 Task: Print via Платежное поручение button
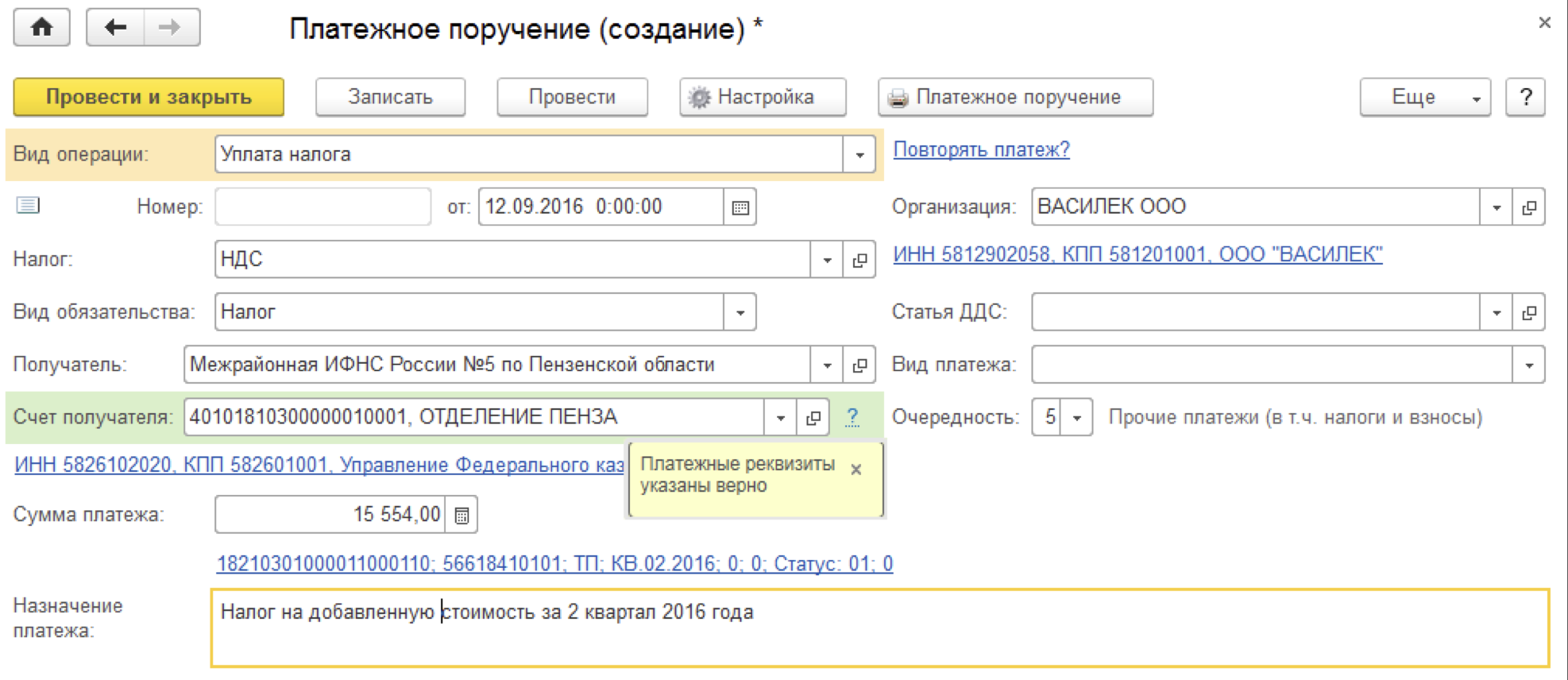coord(1015,97)
